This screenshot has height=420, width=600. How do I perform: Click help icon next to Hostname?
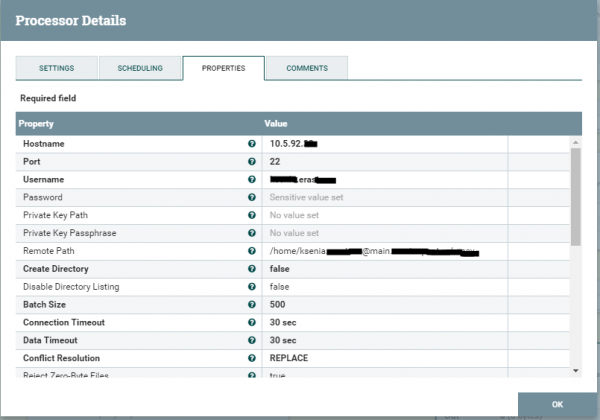click(252, 144)
